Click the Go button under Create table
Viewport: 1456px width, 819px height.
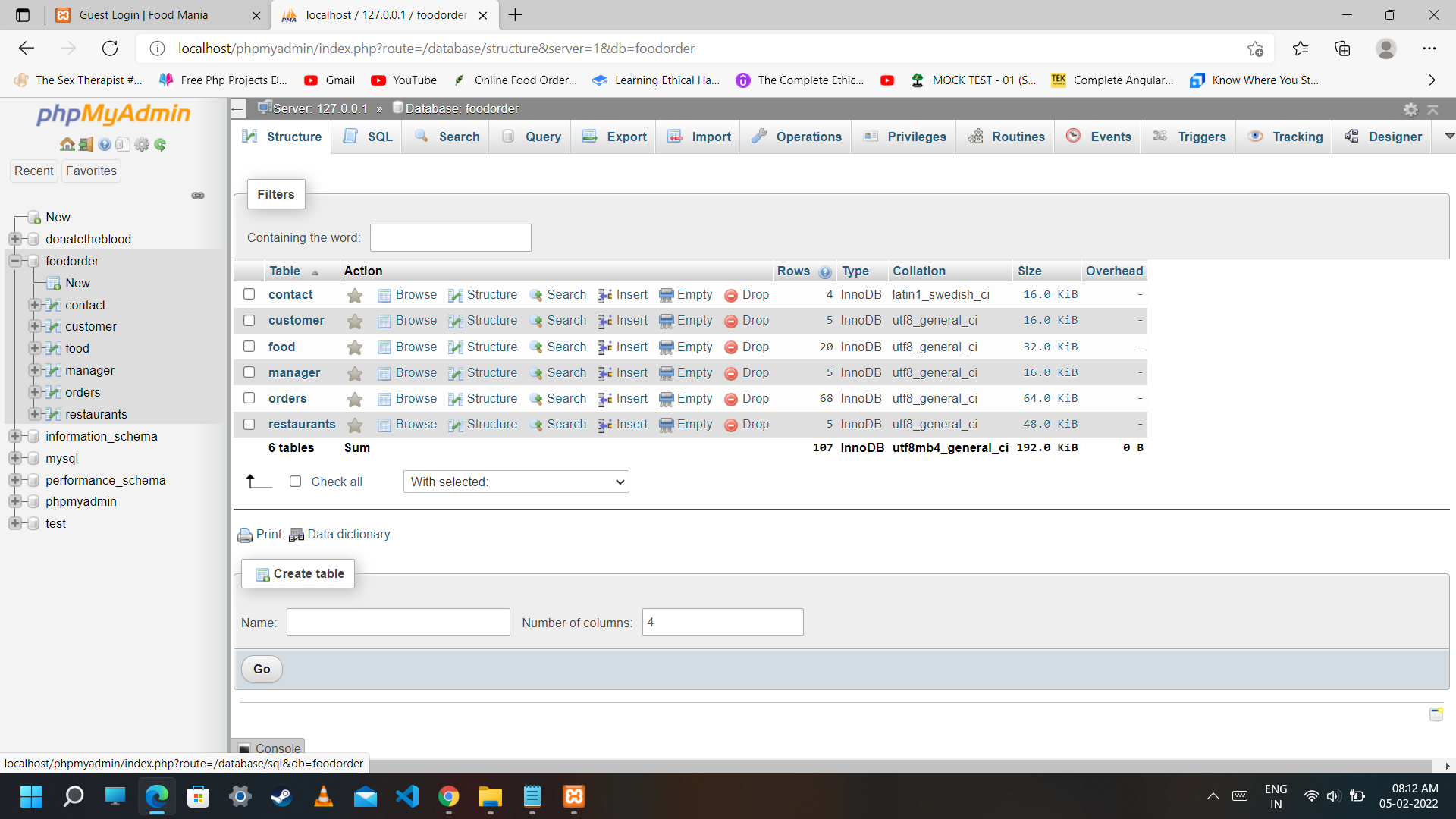coord(262,669)
